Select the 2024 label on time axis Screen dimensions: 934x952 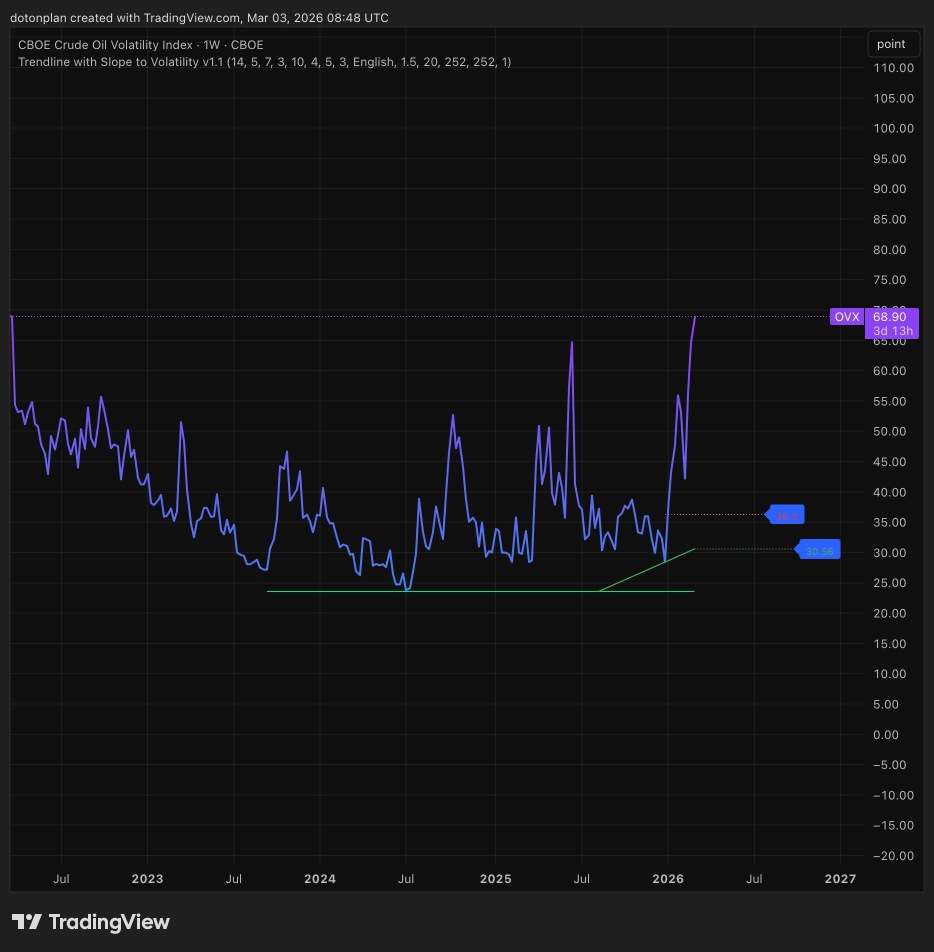[319, 879]
